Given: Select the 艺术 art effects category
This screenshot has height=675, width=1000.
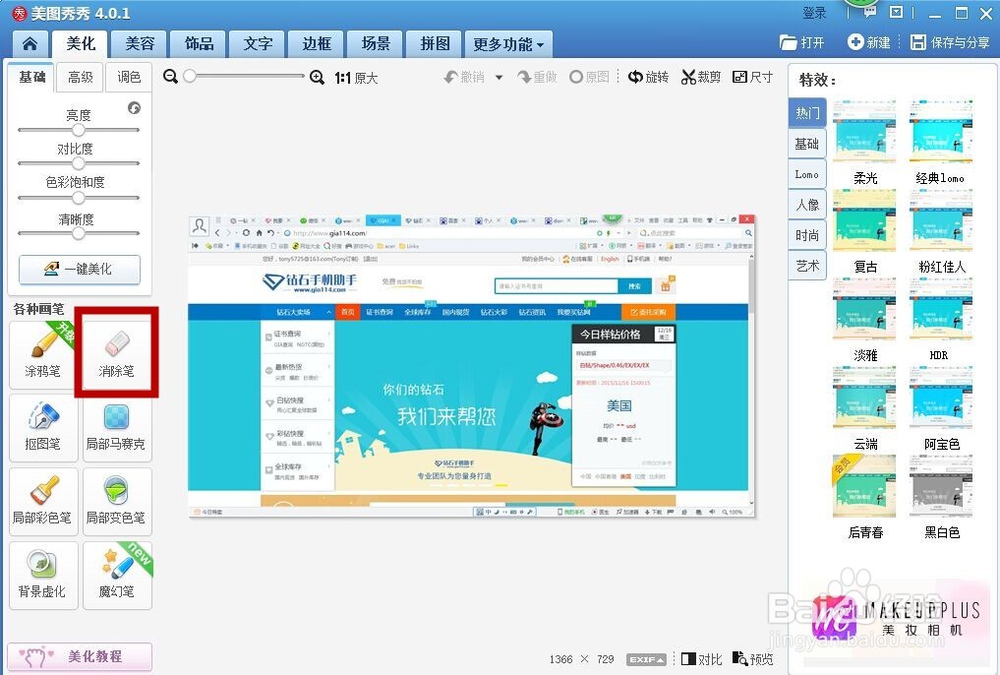Looking at the screenshot, I should coord(807,266).
